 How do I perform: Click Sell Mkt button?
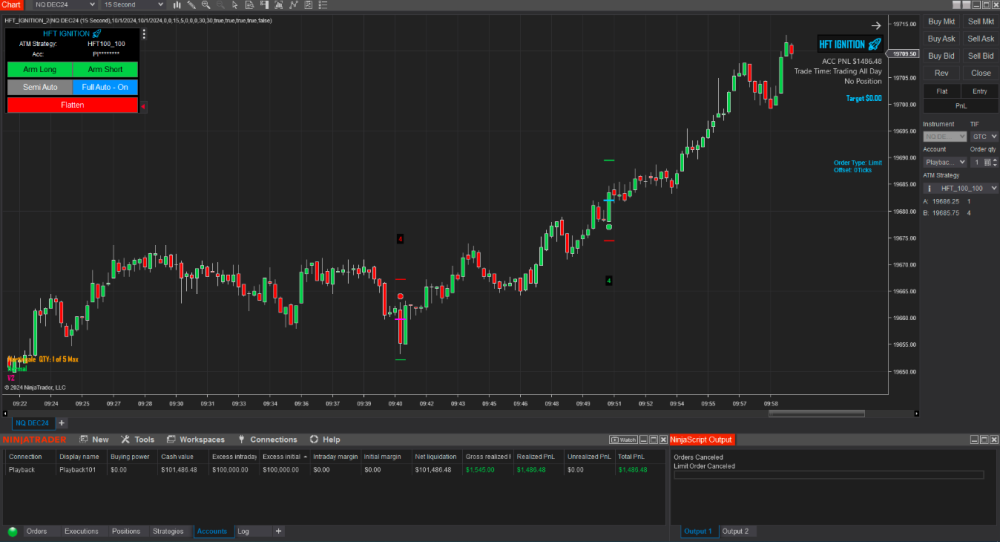click(x=981, y=22)
